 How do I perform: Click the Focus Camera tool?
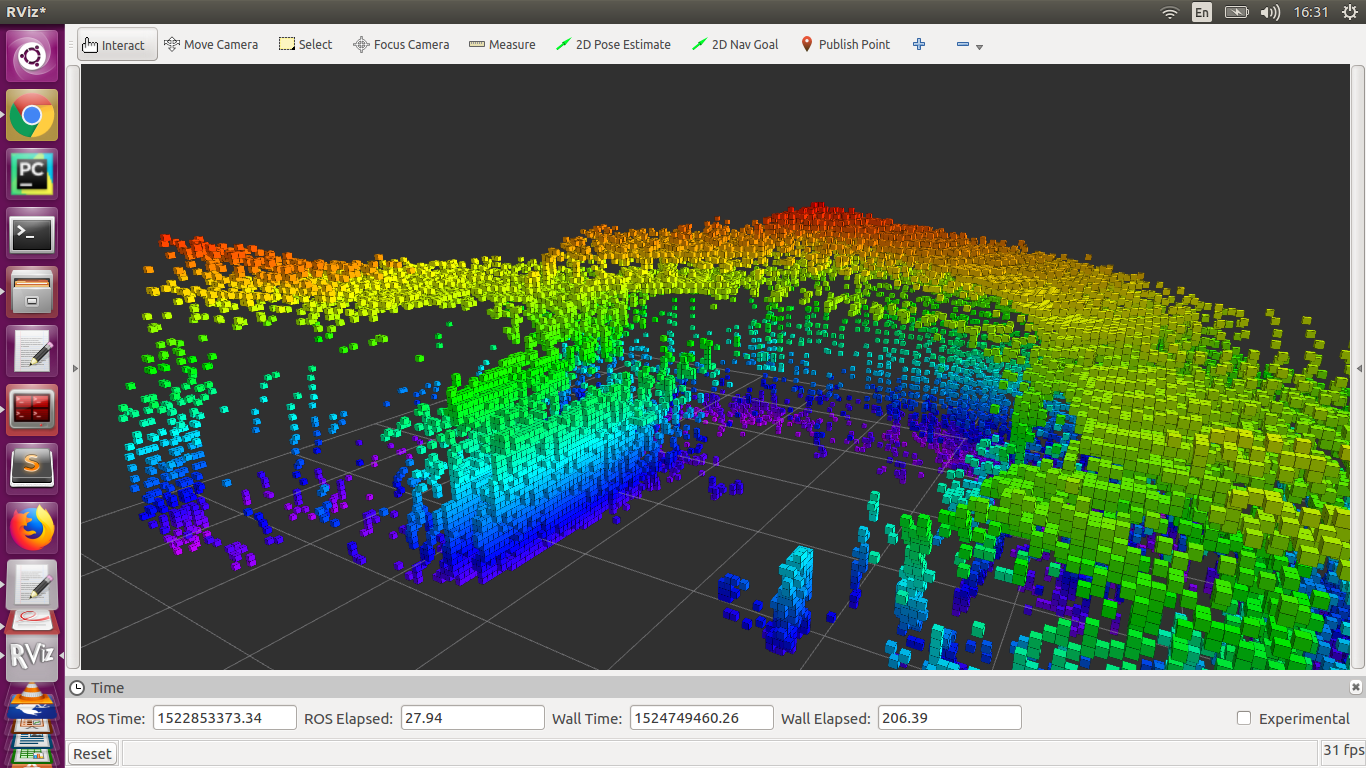pyautogui.click(x=401, y=44)
